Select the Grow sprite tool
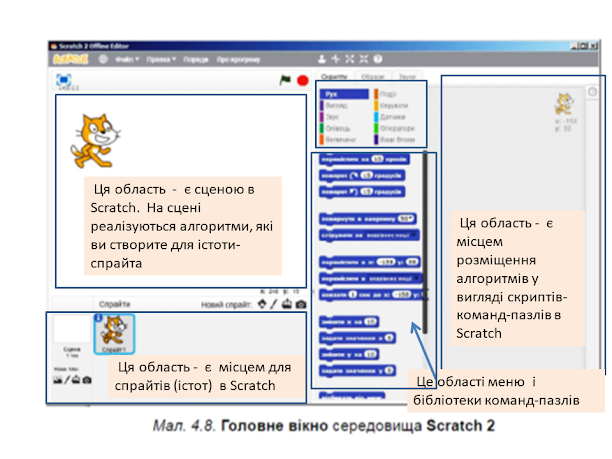The width and height of the screenshot is (612, 459). [x=350, y=59]
